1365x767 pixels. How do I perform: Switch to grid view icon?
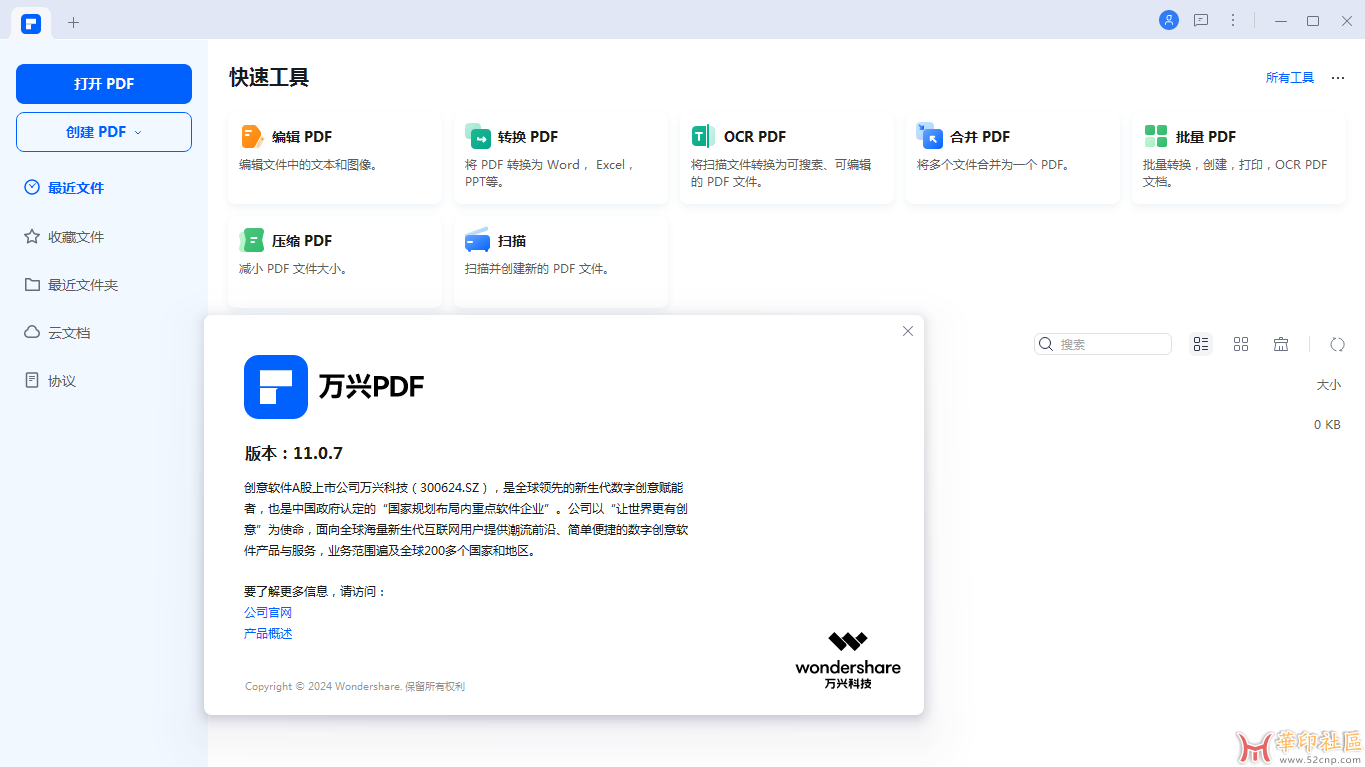(1241, 344)
